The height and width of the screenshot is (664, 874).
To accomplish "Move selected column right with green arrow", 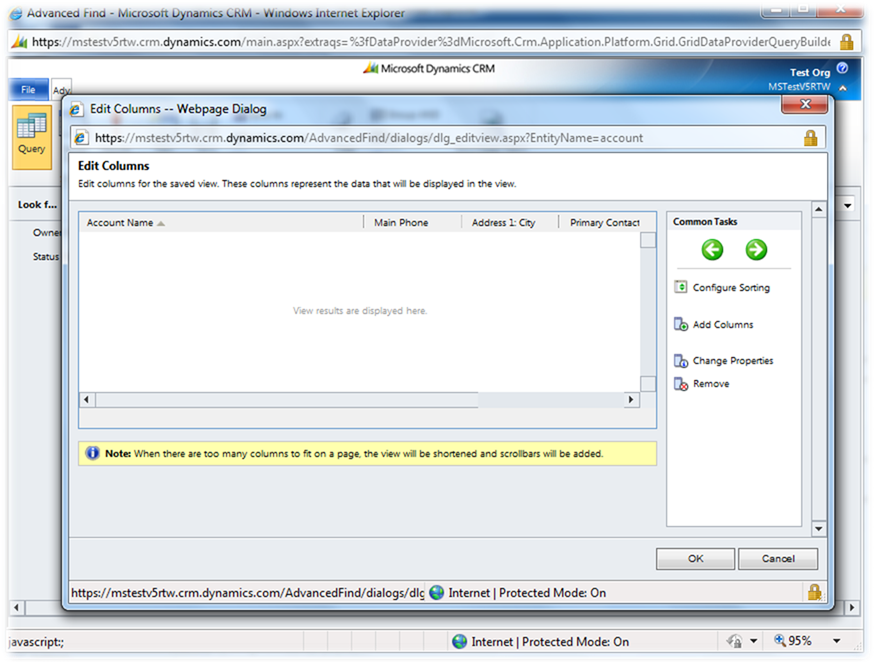I will coord(756,250).
